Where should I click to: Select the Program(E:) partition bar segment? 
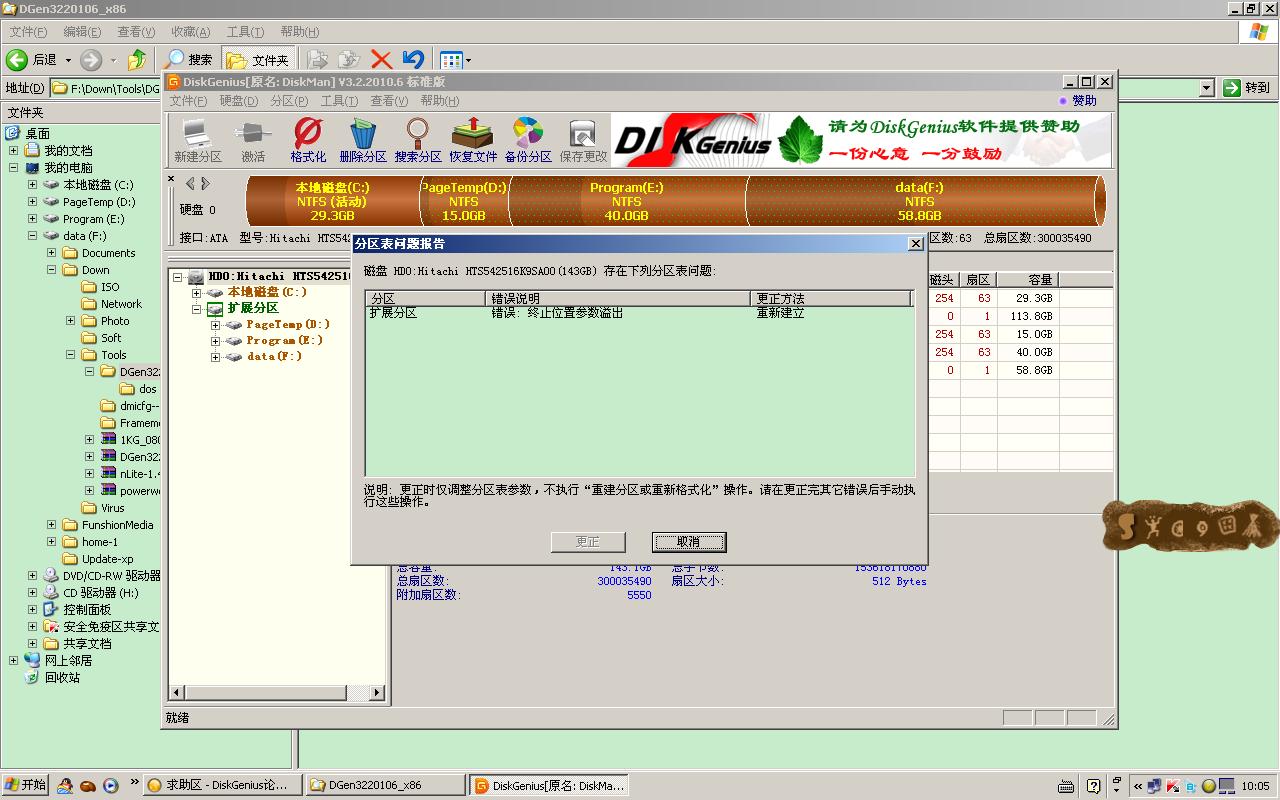click(627, 201)
